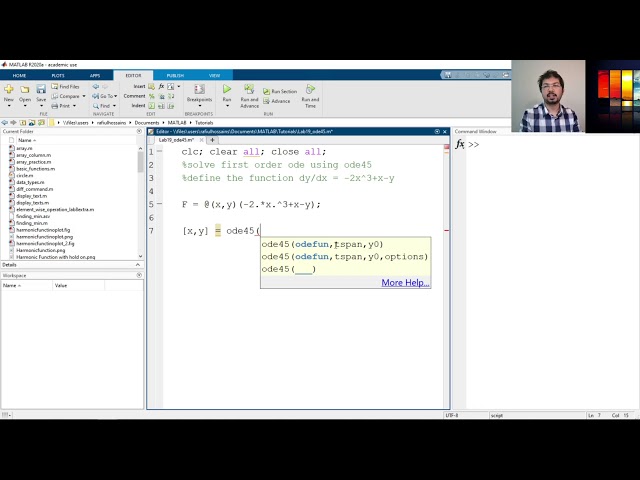
Task: Select ode45(odefun,tspan,y0,options) suggestion
Action: pyautogui.click(x=344, y=257)
